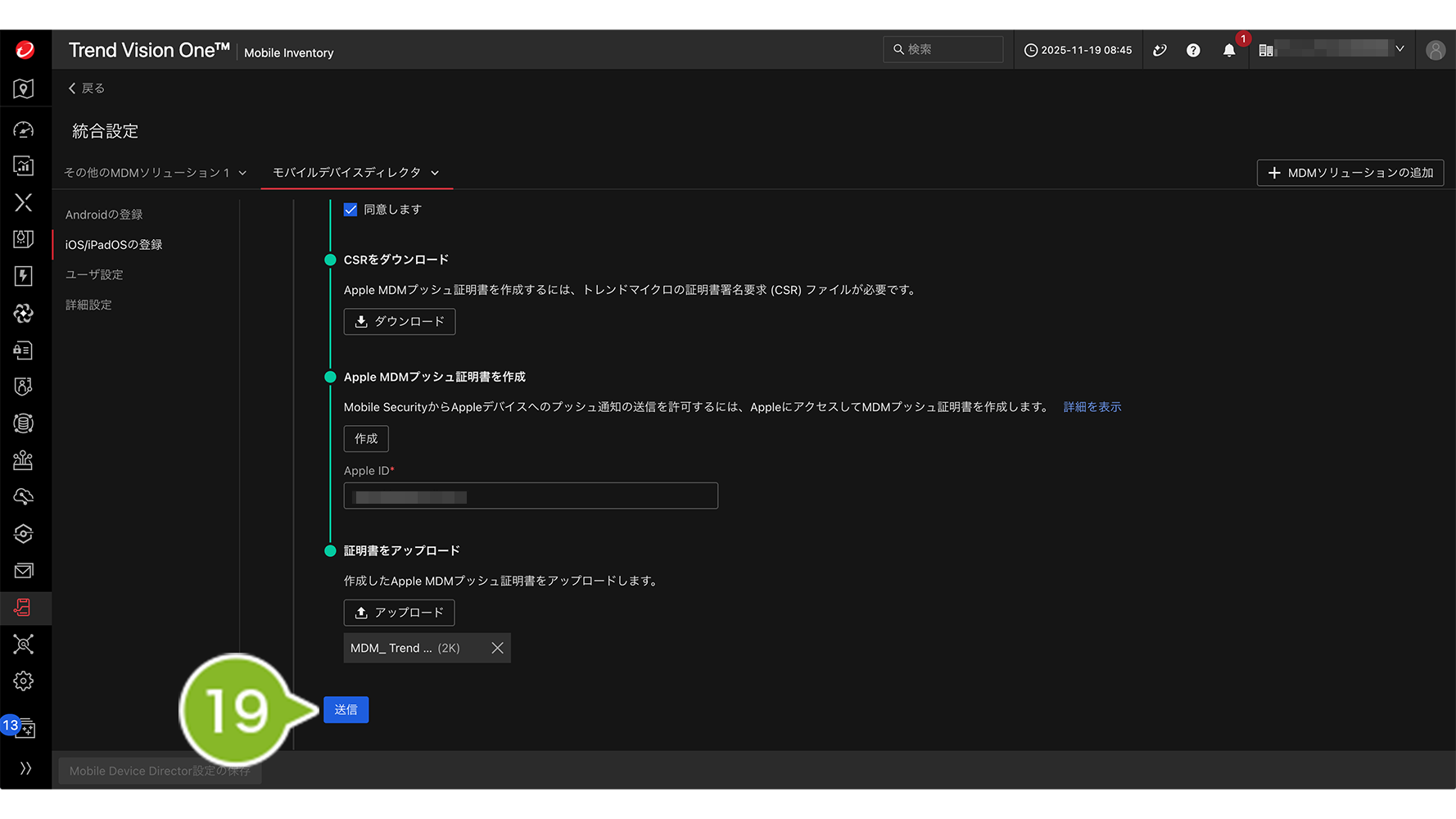Screen dimensions: 1456x819
Task: Open the help question mark icon
Action: [x=1193, y=51]
